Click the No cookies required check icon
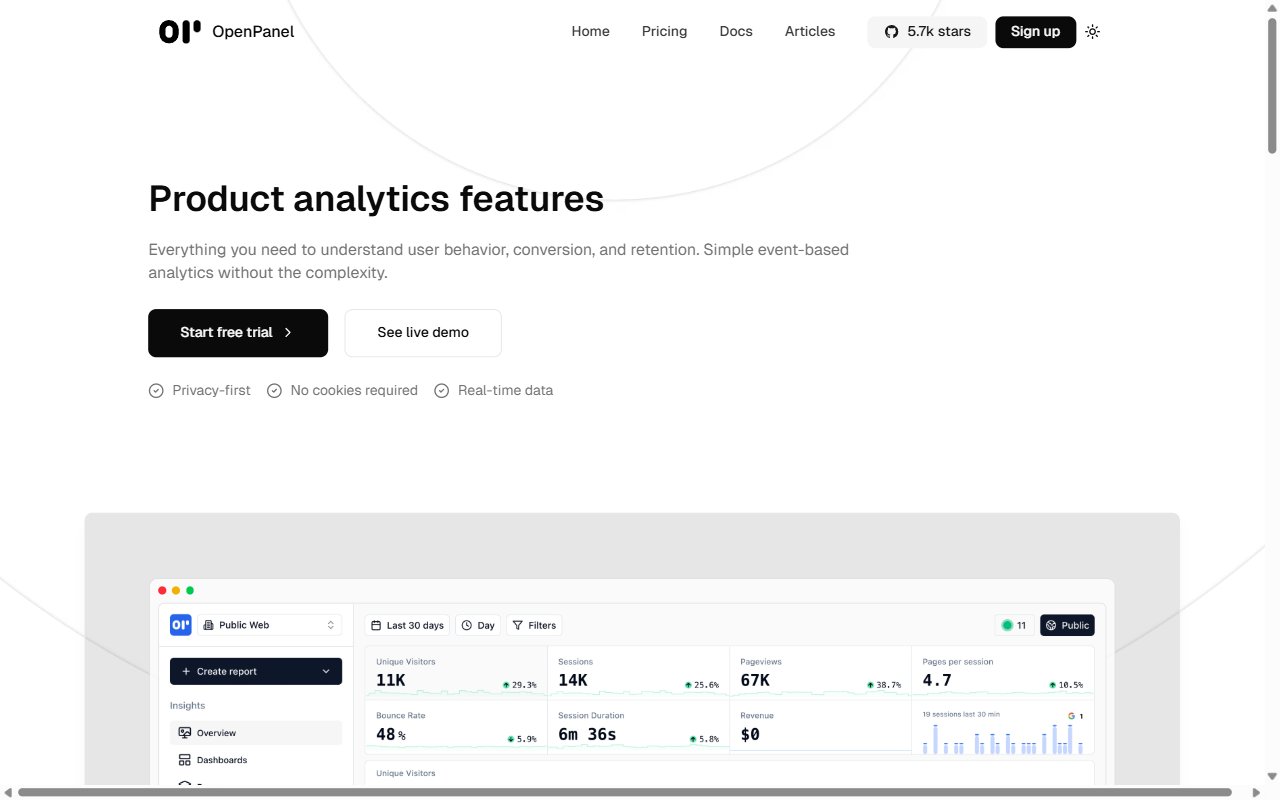 (274, 391)
